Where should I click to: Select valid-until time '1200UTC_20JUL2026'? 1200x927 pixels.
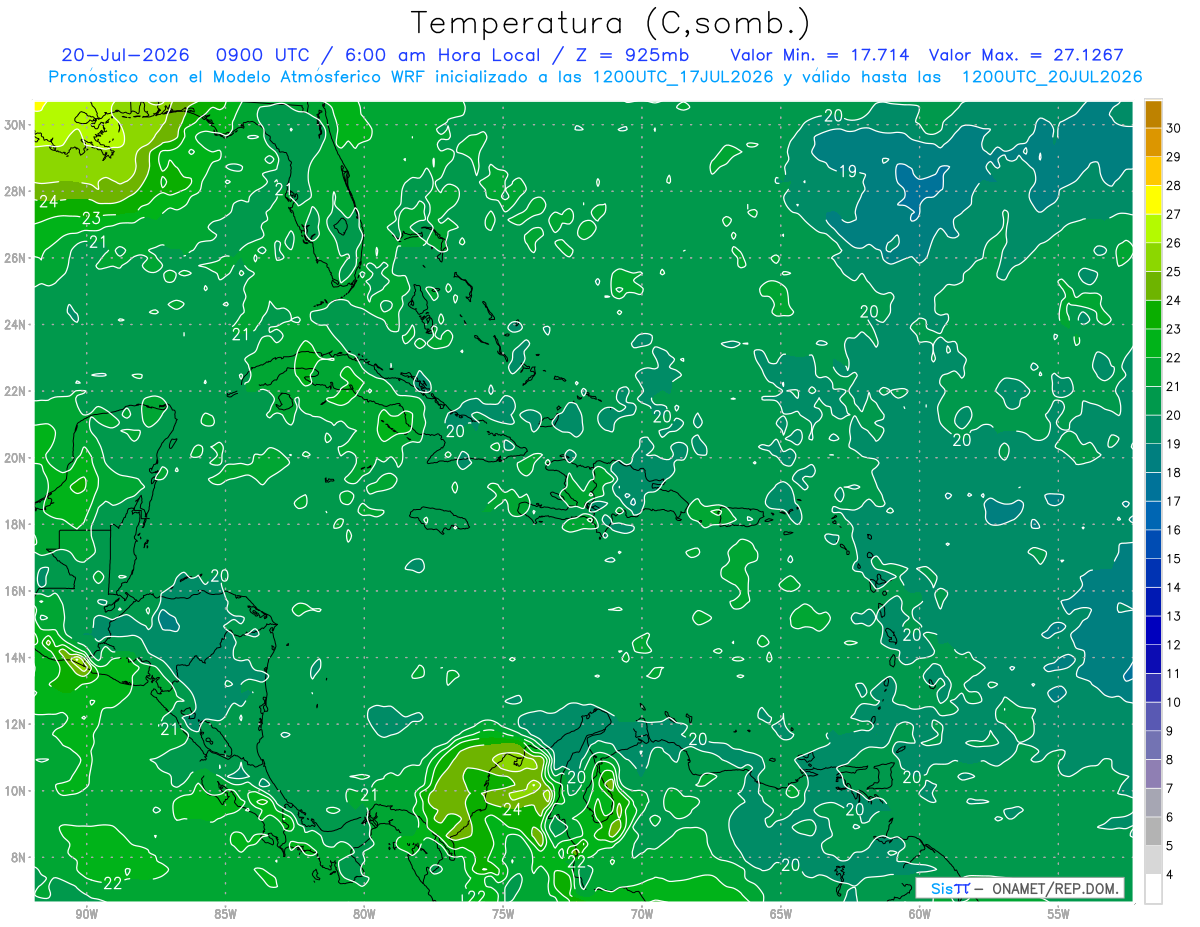1052,76
